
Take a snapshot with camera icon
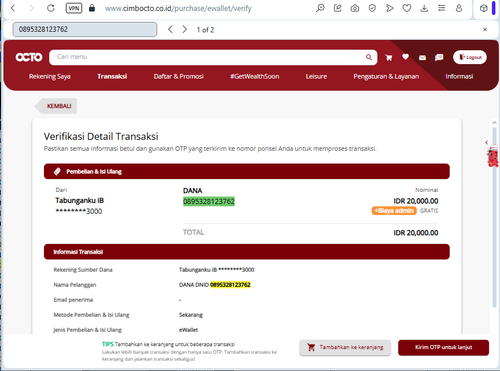coord(355,8)
